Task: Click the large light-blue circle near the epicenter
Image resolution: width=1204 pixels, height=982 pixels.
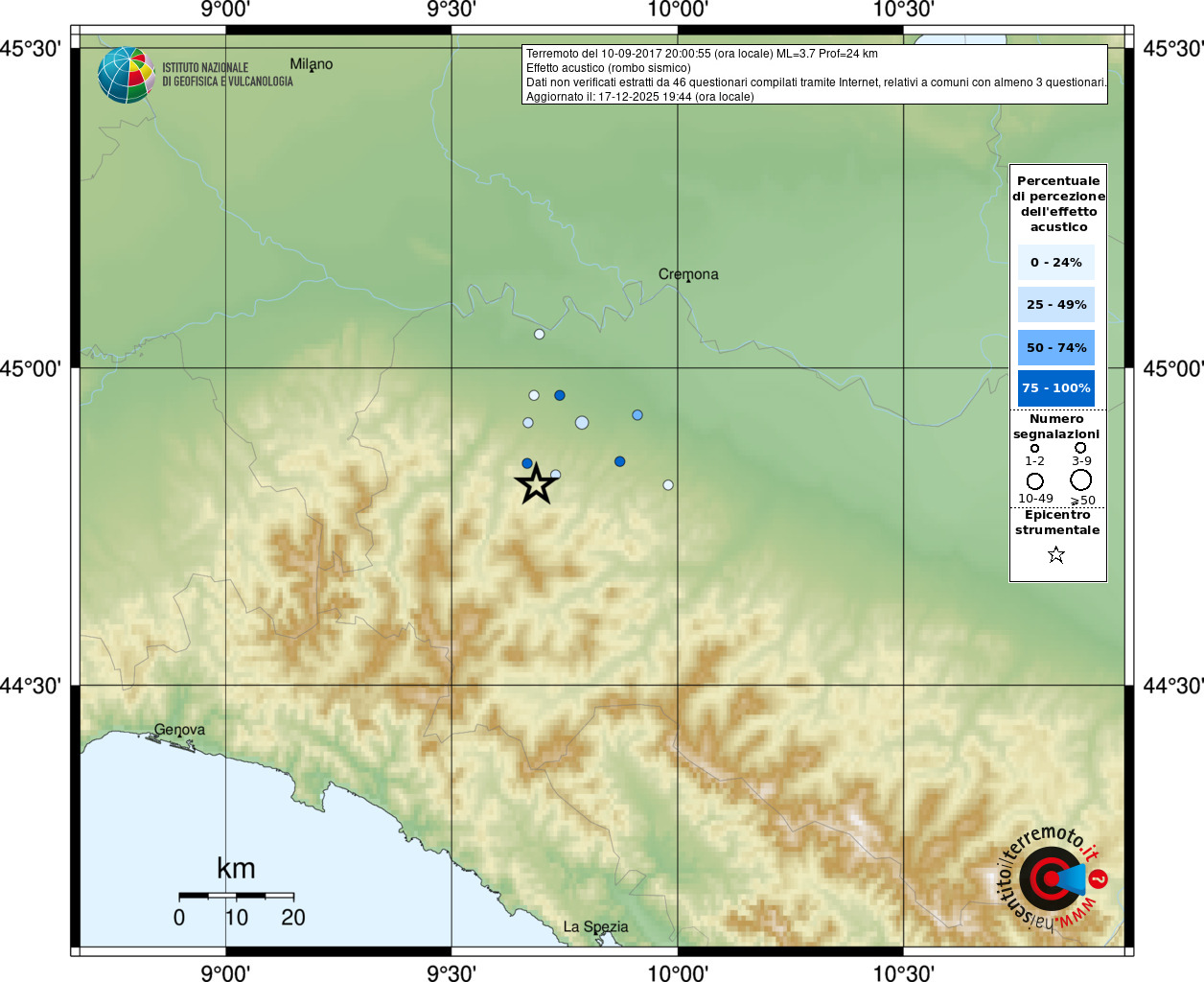Action: pos(582,423)
